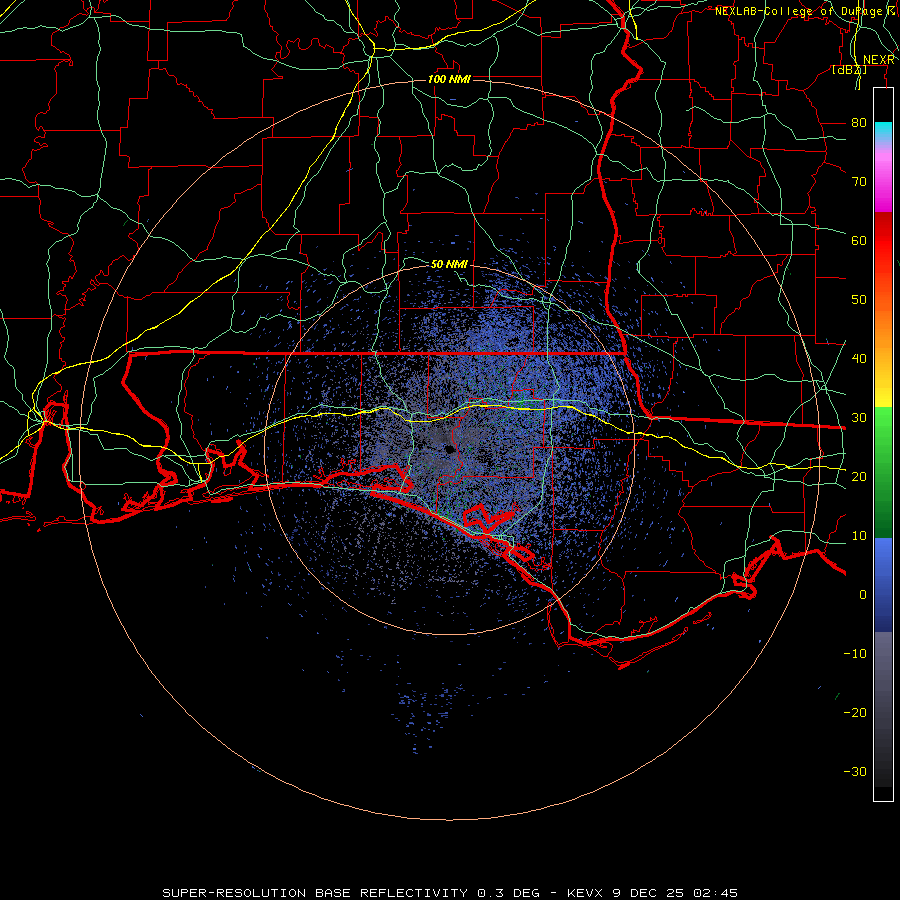Click the -10 dBZ scale label
The height and width of the screenshot is (900, 900).
pyautogui.click(x=855, y=653)
